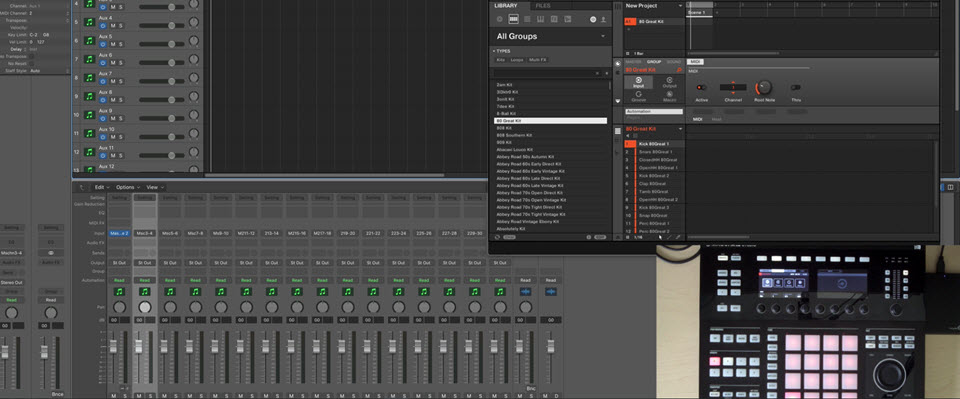Click St Out output on Msc3-4 channel strip
Viewport: 960px width, 399px height.
(x=144, y=263)
